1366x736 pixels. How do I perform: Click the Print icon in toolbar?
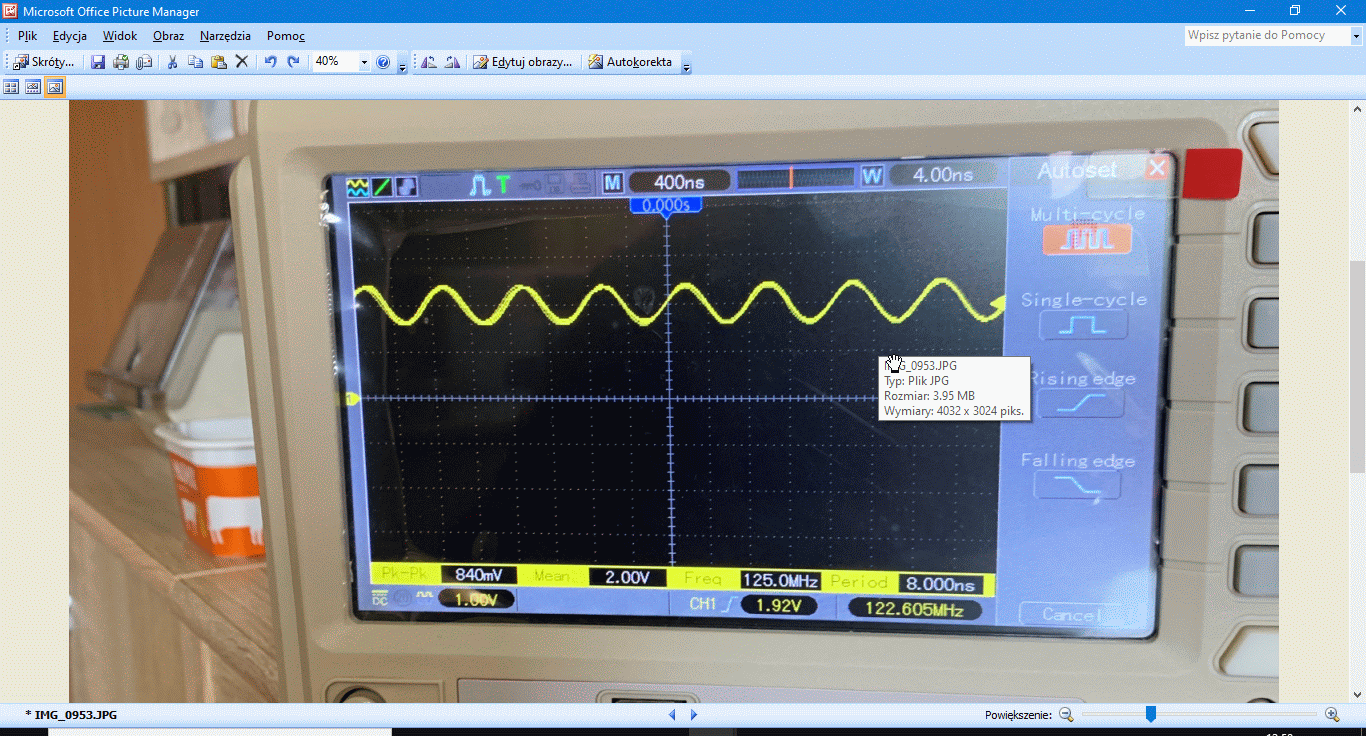pos(121,62)
